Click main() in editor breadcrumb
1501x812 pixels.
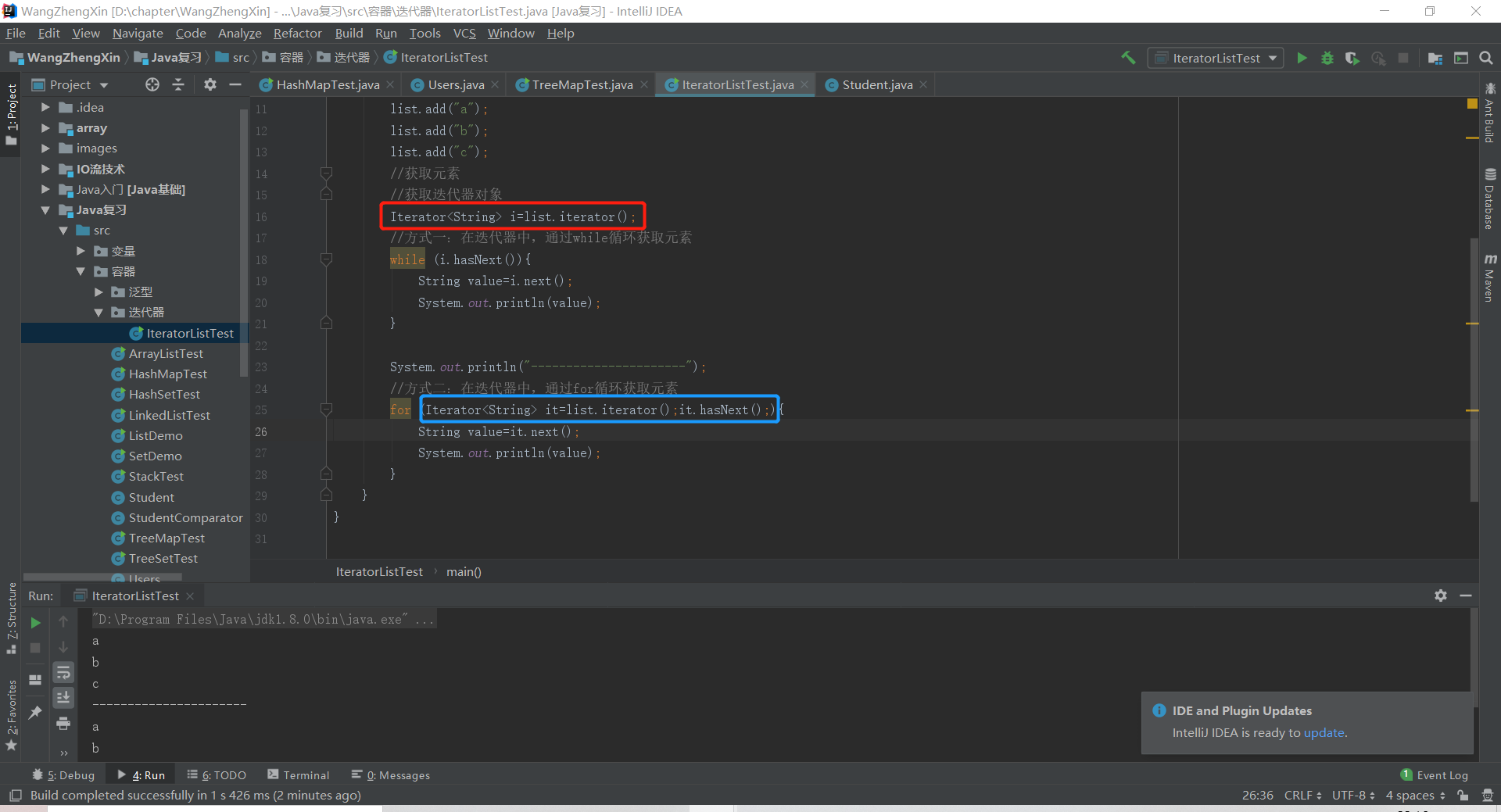pos(464,572)
